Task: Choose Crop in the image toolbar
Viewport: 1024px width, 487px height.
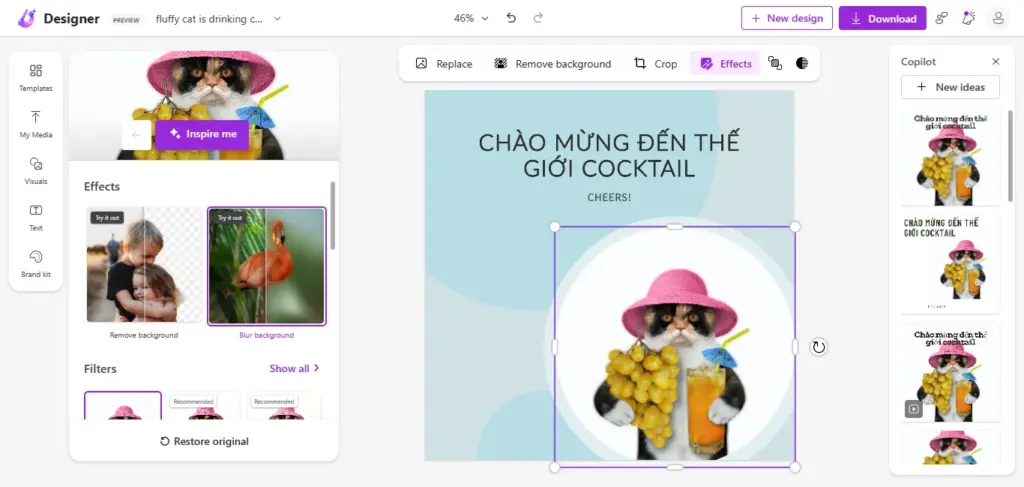Action: coord(655,64)
